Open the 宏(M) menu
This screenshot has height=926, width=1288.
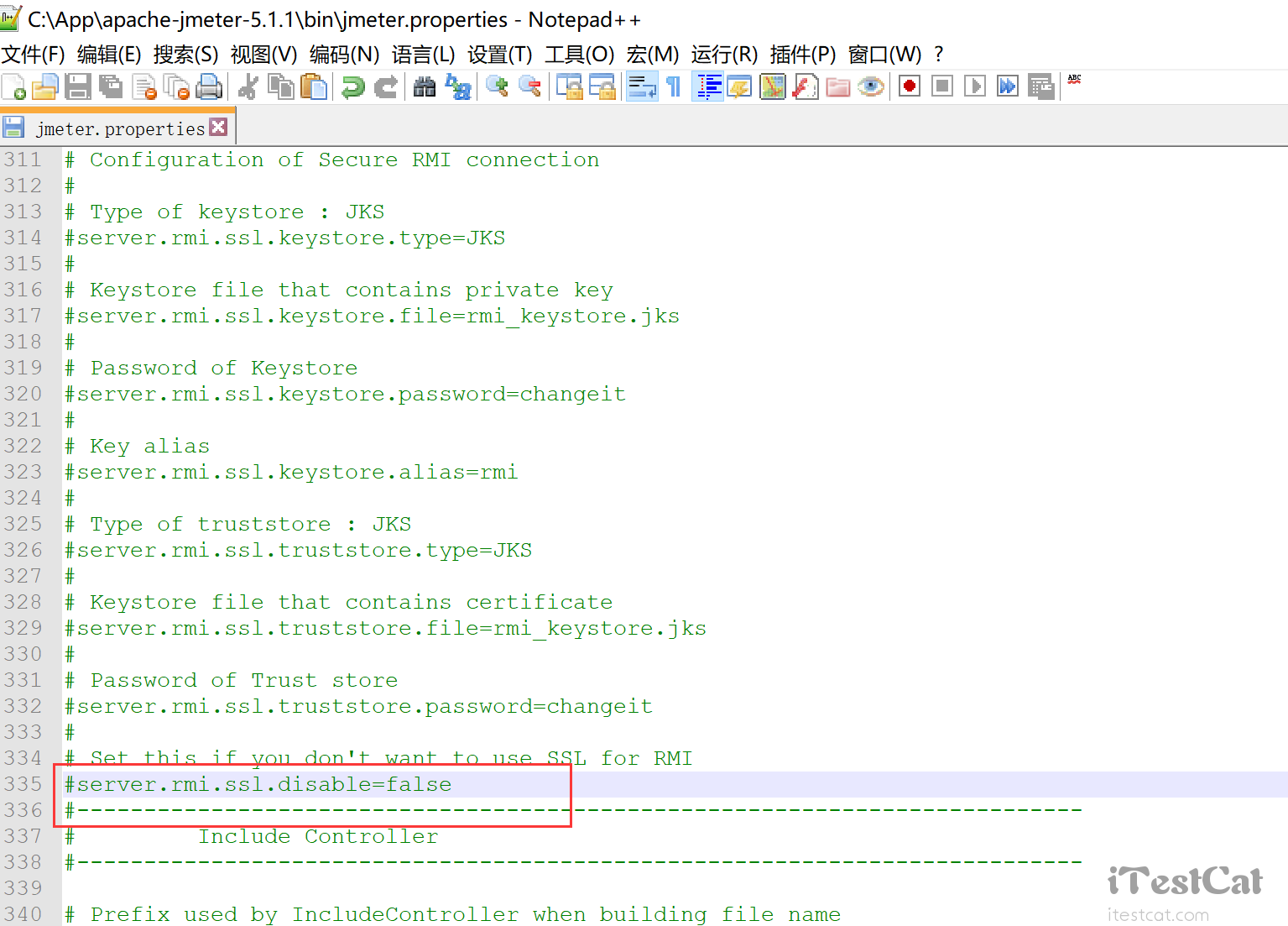tap(653, 55)
